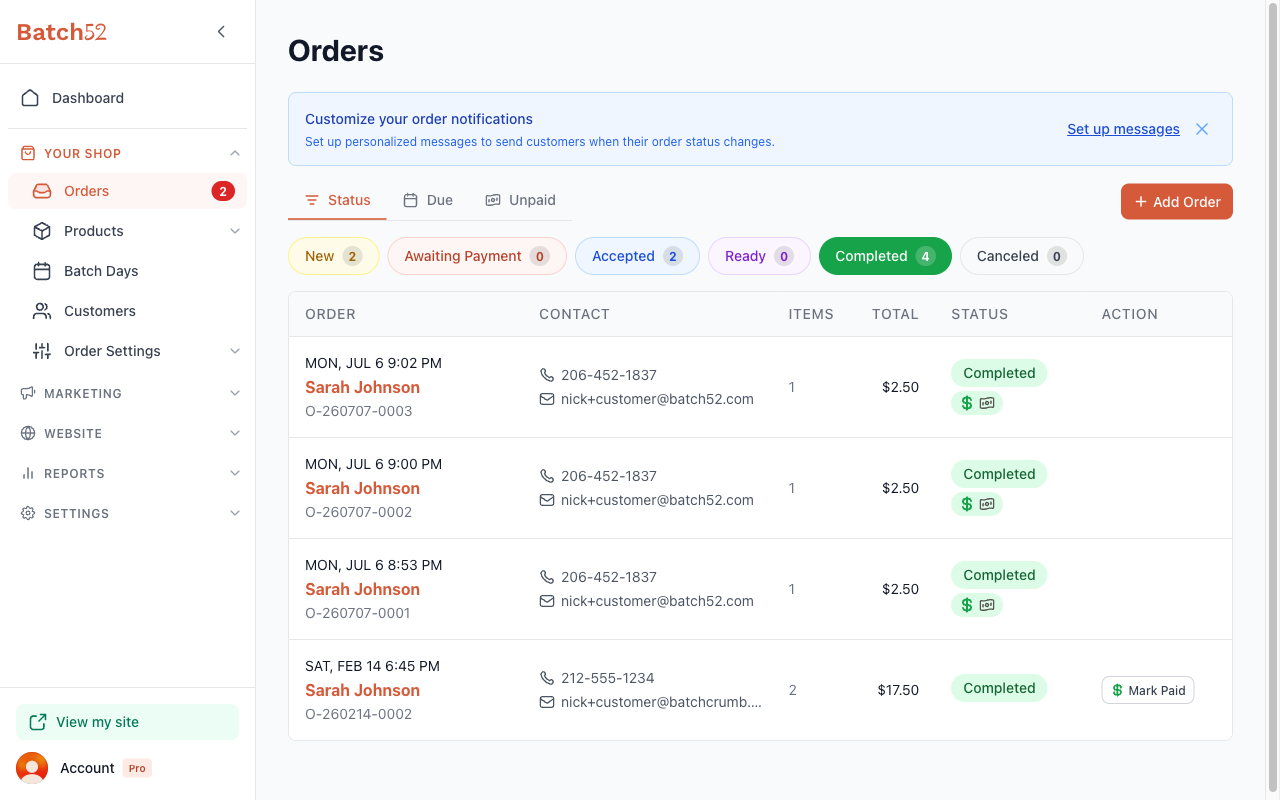The image size is (1280, 800).
Task: Click cash icon for order O-260707-0002
Action: (x=987, y=504)
